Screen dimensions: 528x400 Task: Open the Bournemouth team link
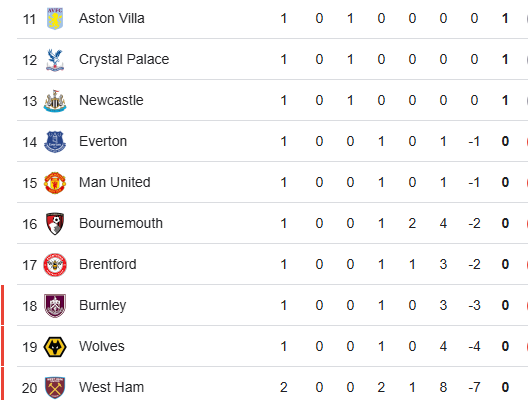tap(121, 224)
